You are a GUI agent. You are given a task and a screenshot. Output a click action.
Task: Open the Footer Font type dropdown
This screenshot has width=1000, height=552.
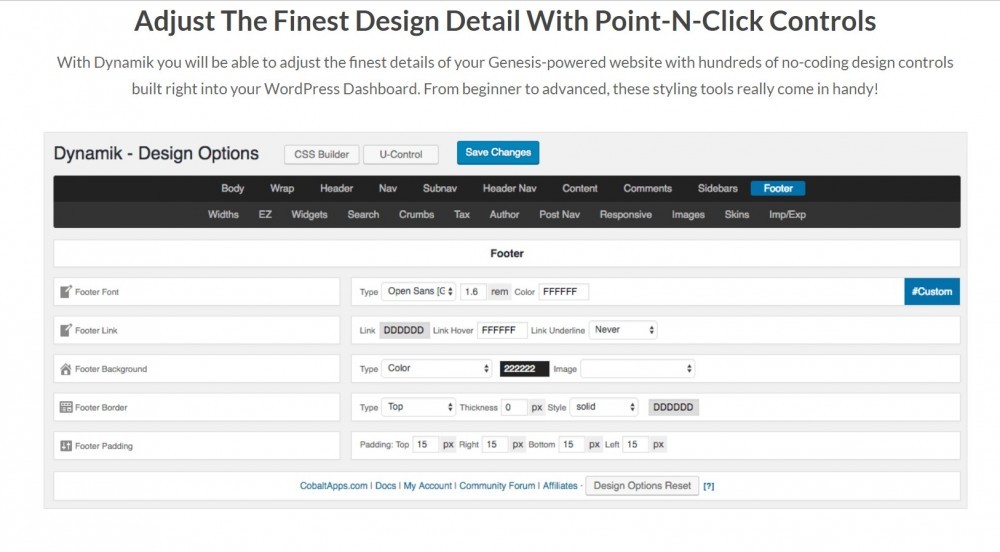(419, 291)
